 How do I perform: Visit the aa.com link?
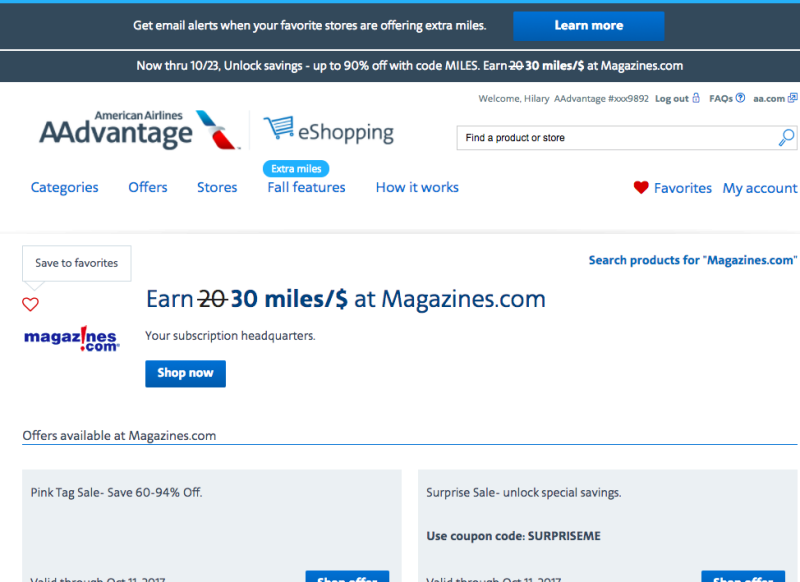click(x=769, y=98)
